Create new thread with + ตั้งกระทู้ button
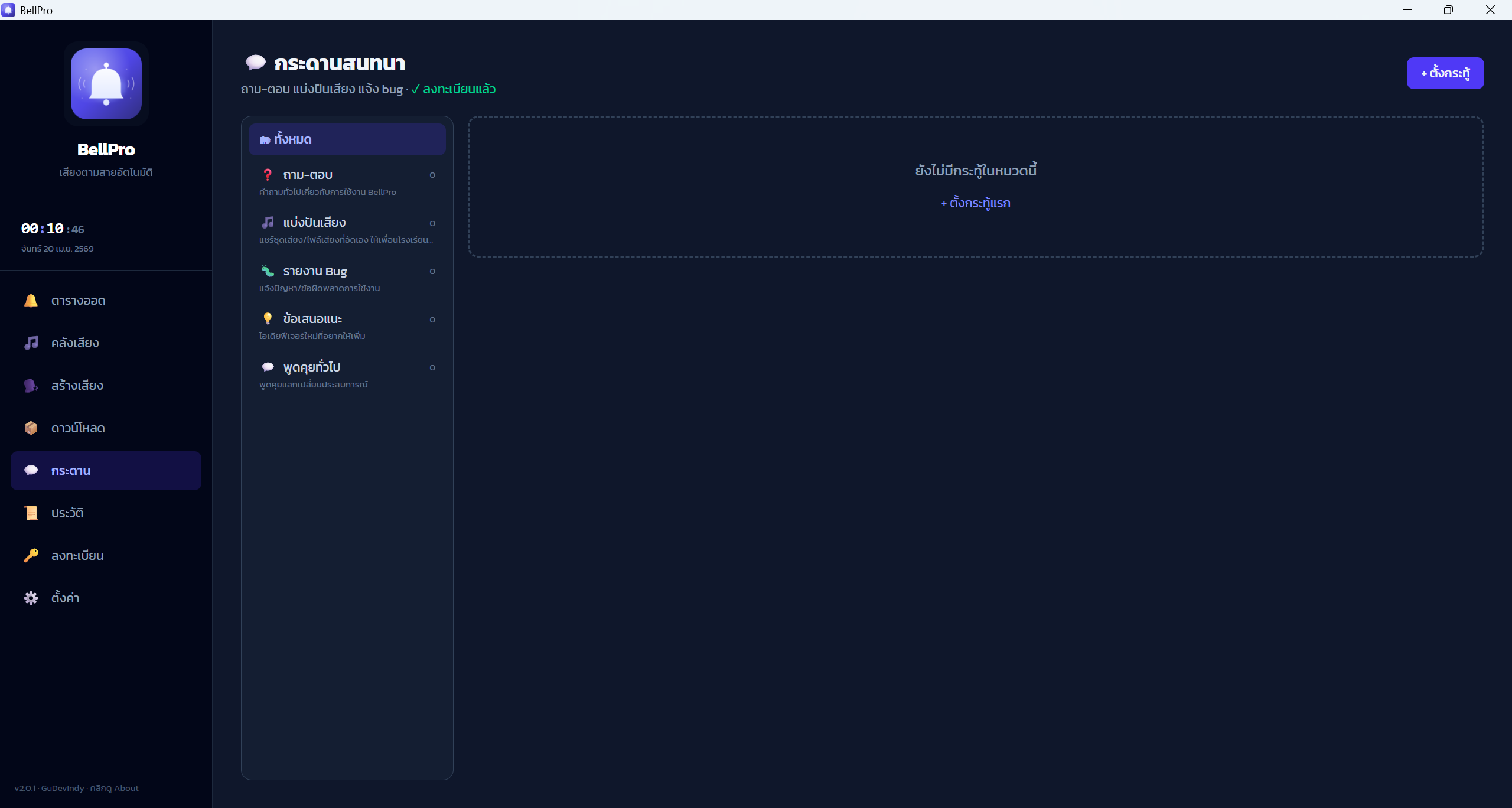Image resolution: width=1512 pixels, height=808 pixels. (x=1445, y=73)
